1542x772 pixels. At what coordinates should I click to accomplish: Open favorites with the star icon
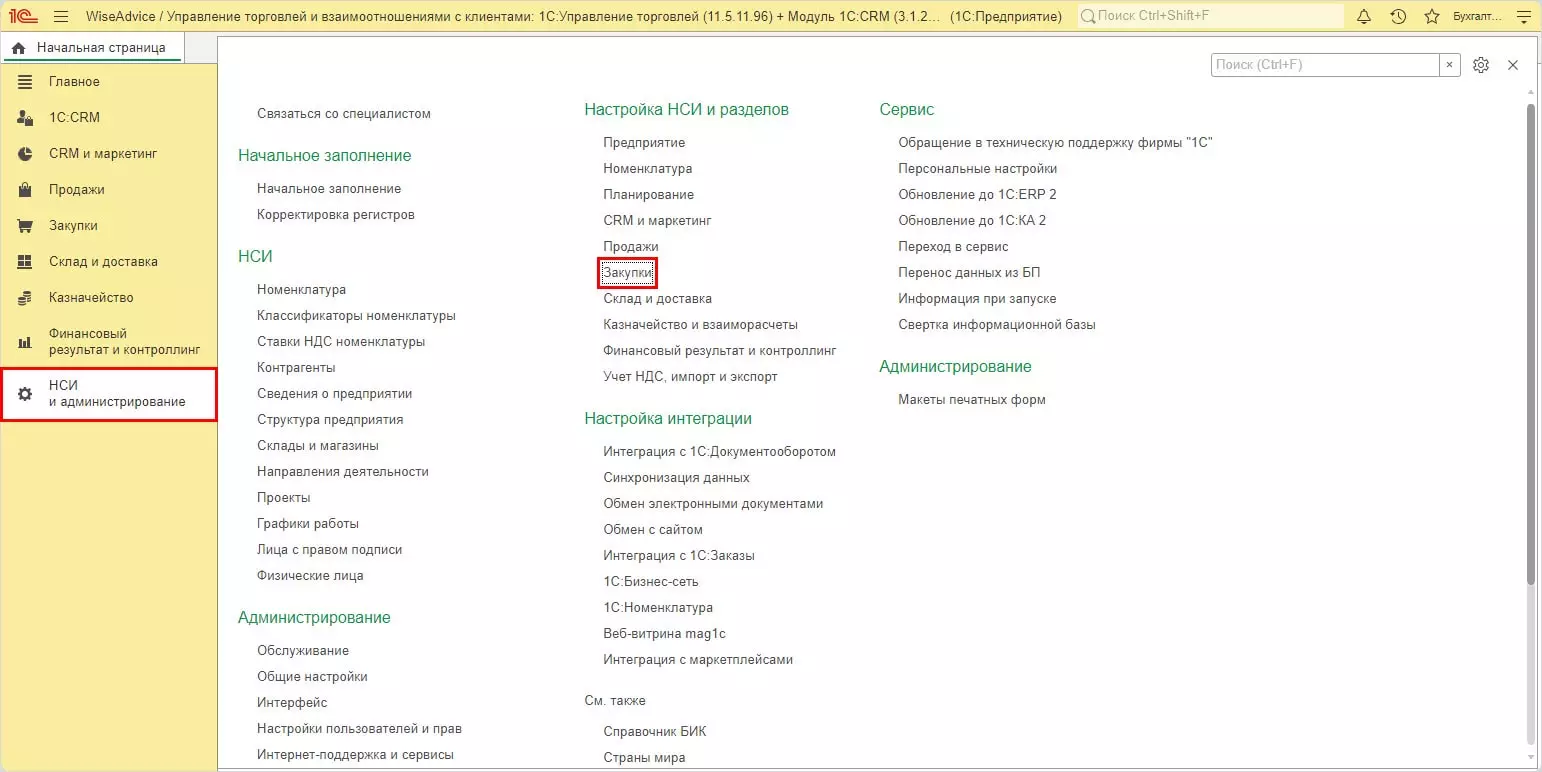[x=1431, y=16]
